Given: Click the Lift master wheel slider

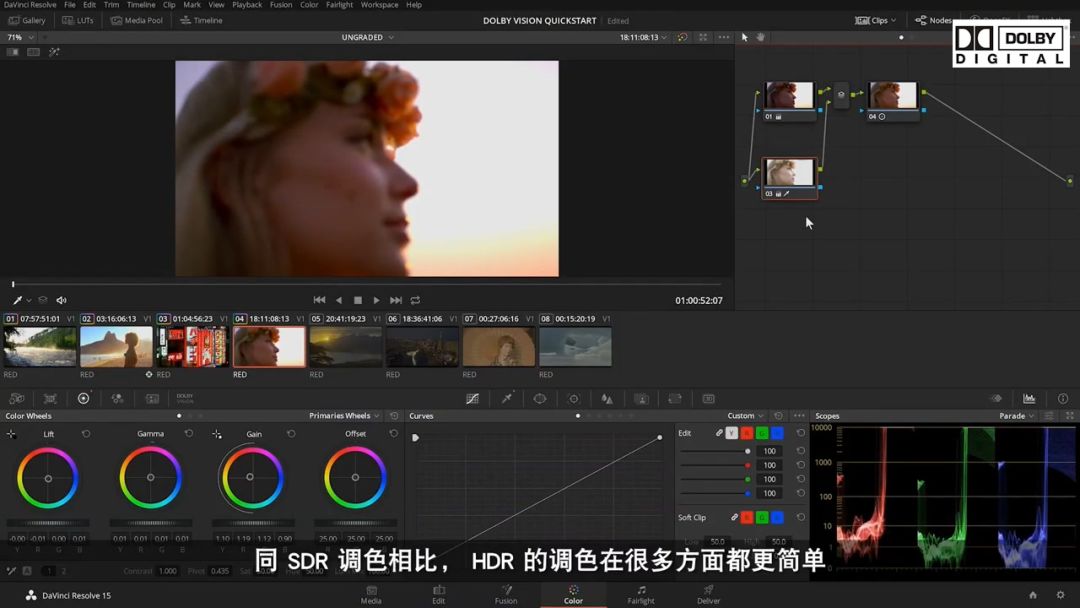Looking at the screenshot, I should (48, 523).
